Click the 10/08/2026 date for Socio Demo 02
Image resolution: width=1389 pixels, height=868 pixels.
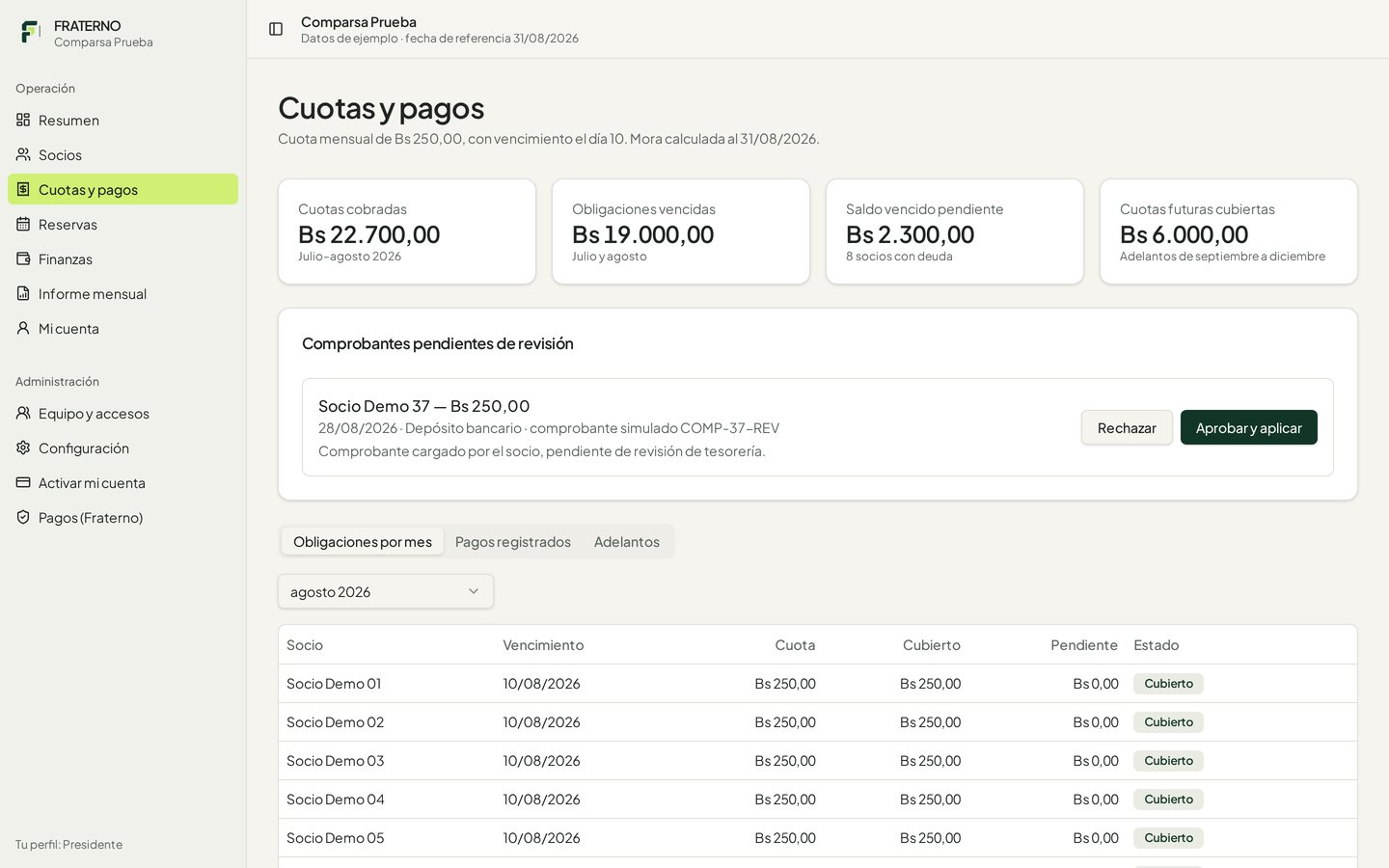[x=541, y=721]
